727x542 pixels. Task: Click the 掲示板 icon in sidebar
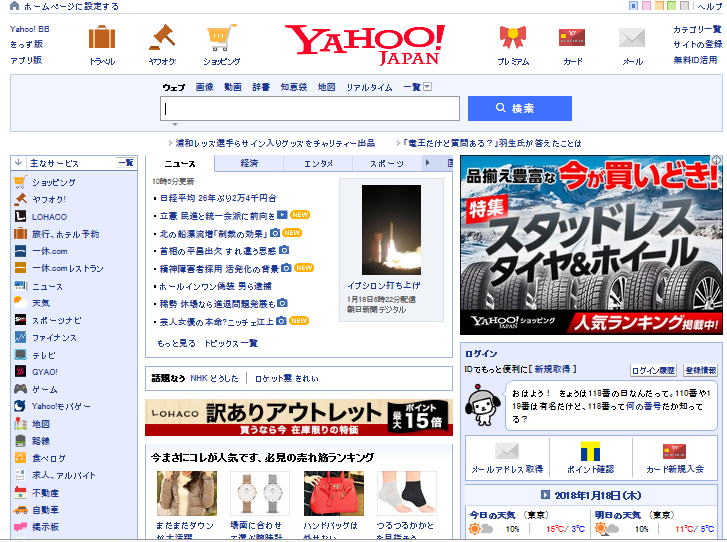[x=20, y=527]
